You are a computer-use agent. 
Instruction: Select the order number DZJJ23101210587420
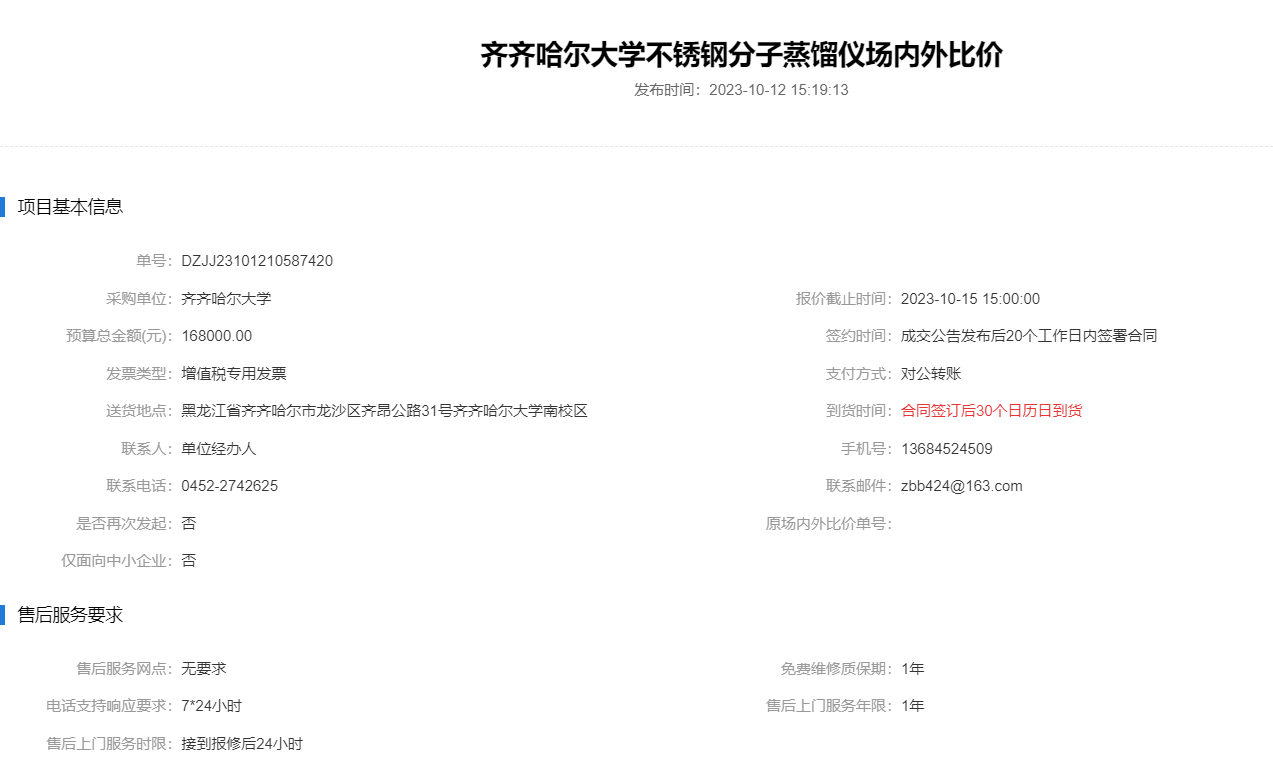[257, 261]
